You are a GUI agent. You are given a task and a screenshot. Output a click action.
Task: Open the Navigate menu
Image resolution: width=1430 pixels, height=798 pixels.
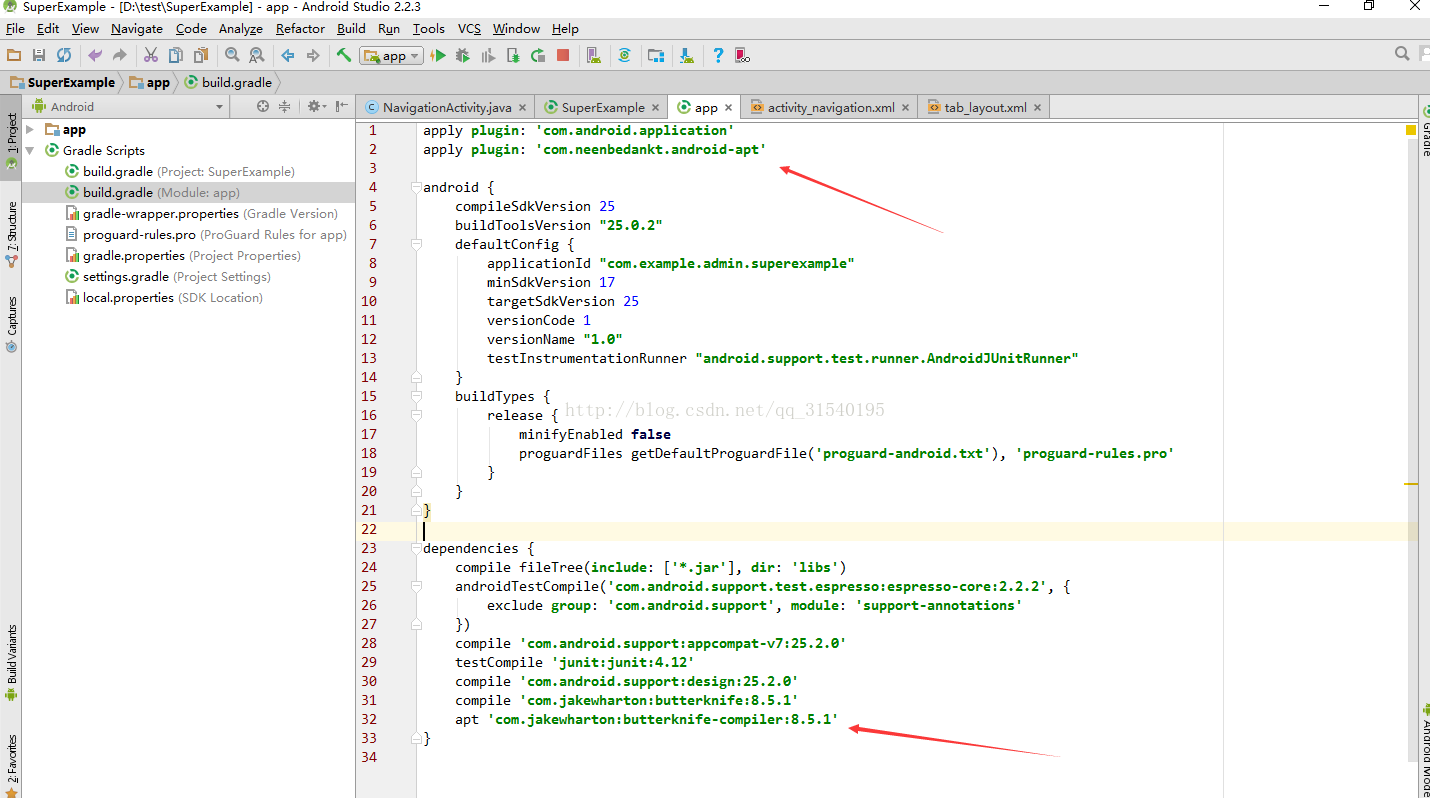[x=137, y=29]
